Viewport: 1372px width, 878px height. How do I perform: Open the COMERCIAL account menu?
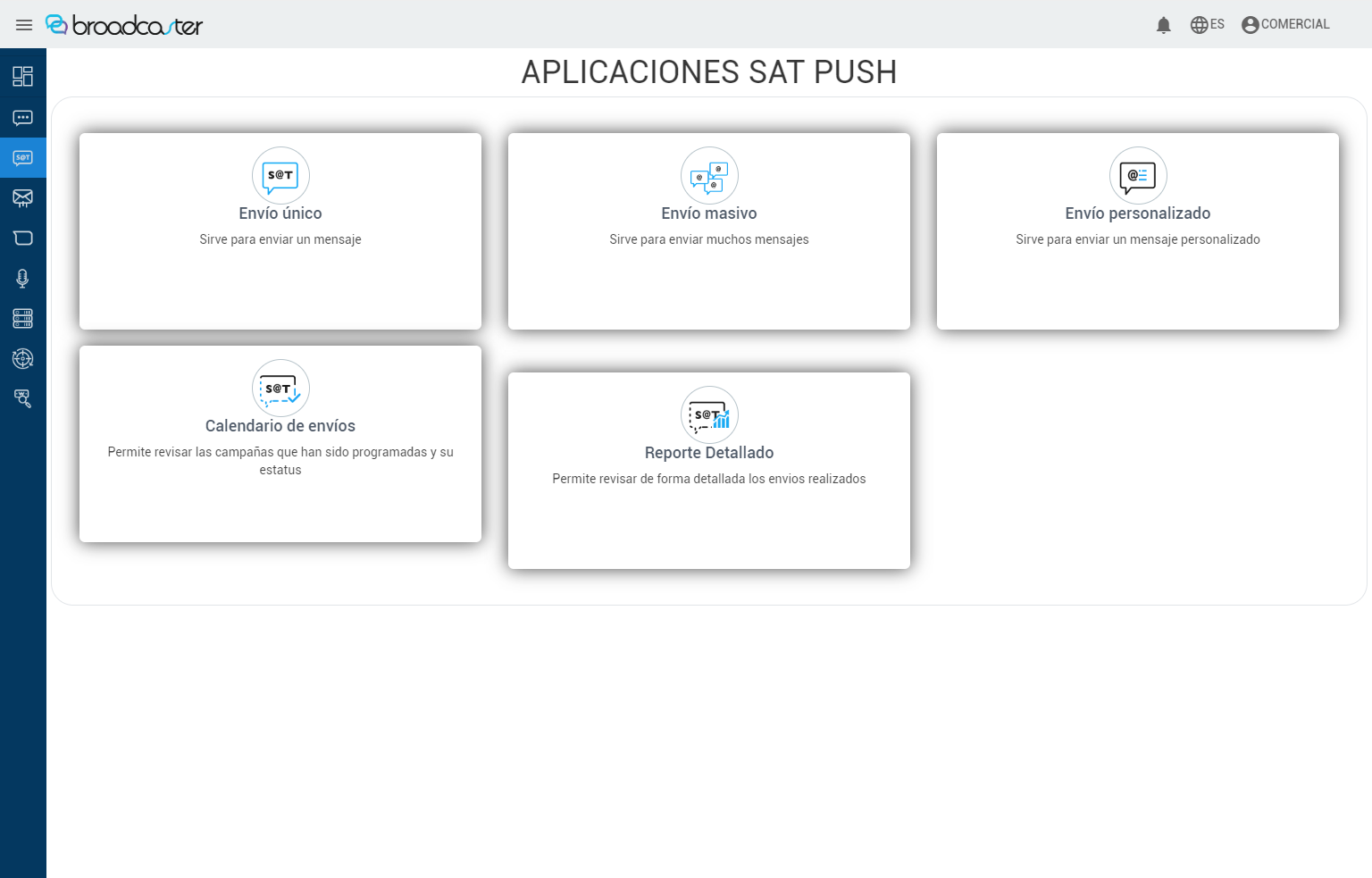point(1285,24)
